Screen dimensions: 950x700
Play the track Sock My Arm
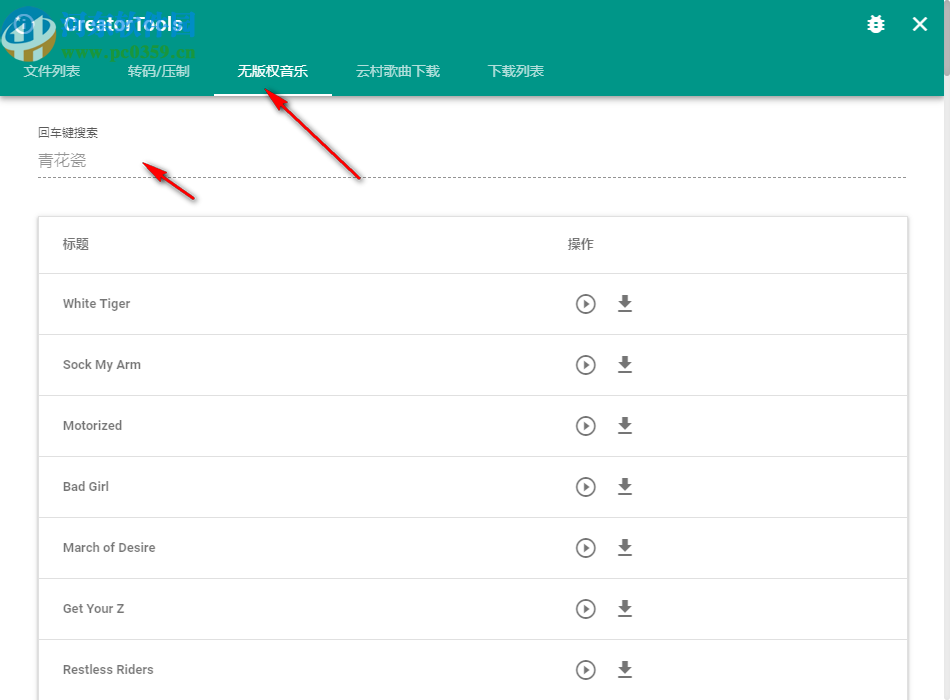[586, 365]
